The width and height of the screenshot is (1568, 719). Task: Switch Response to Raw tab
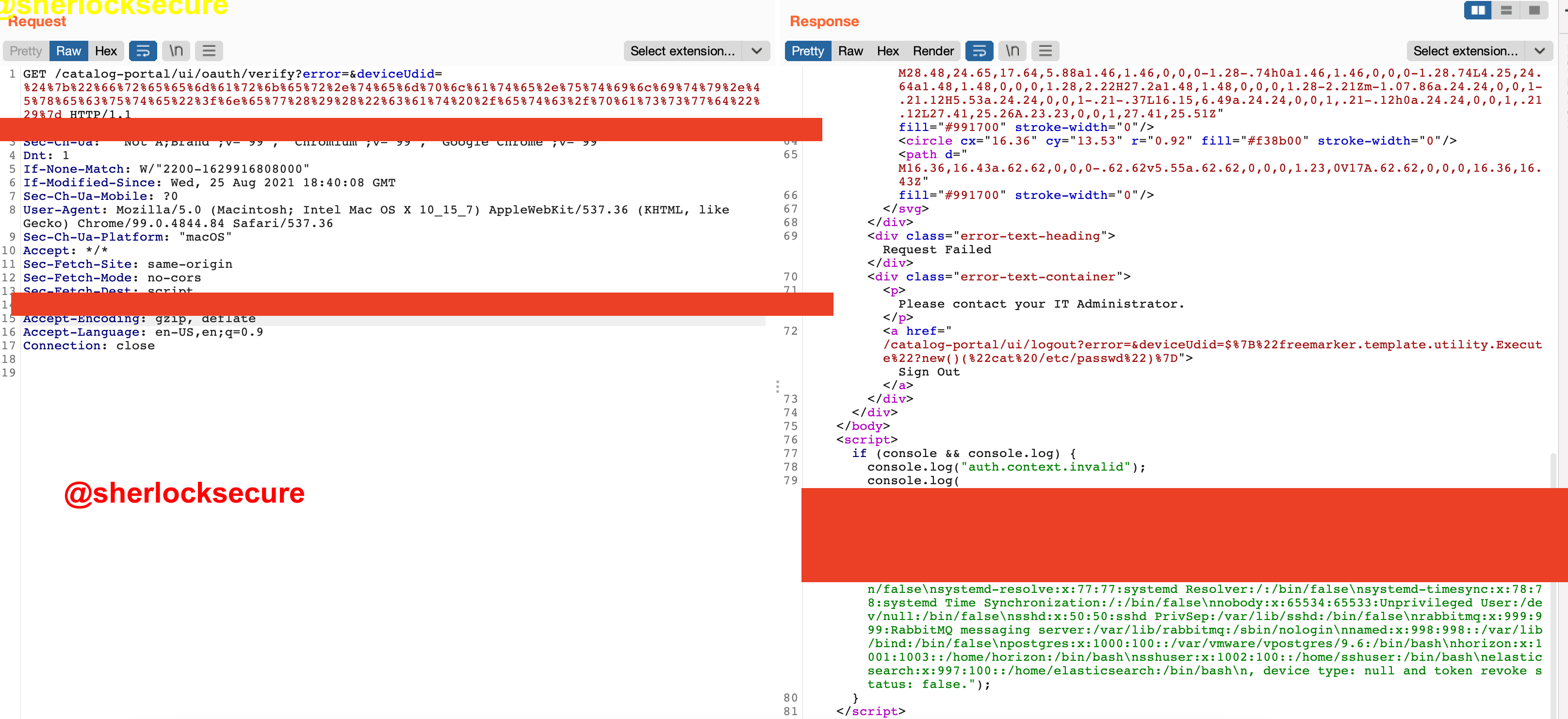(850, 51)
